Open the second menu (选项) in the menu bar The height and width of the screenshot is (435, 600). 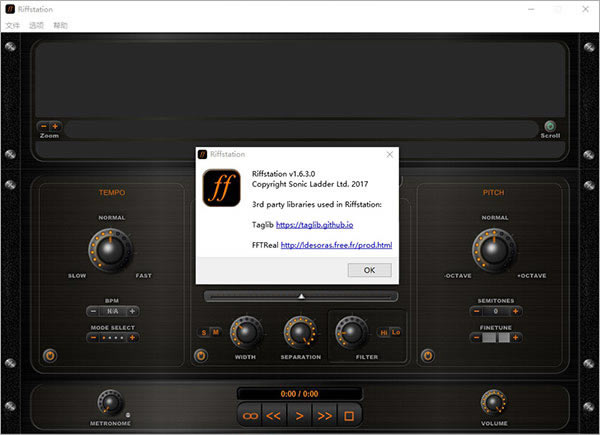point(36,25)
